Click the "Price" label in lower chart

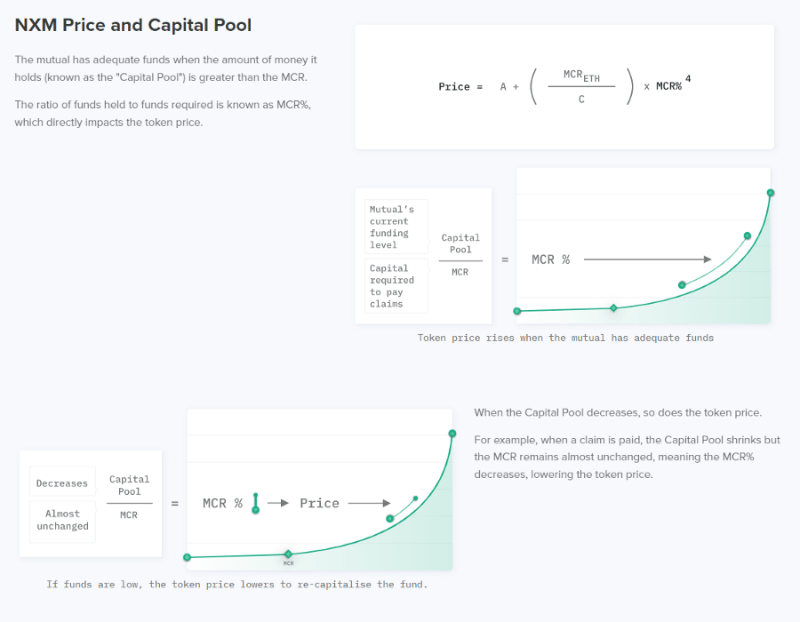click(x=319, y=503)
